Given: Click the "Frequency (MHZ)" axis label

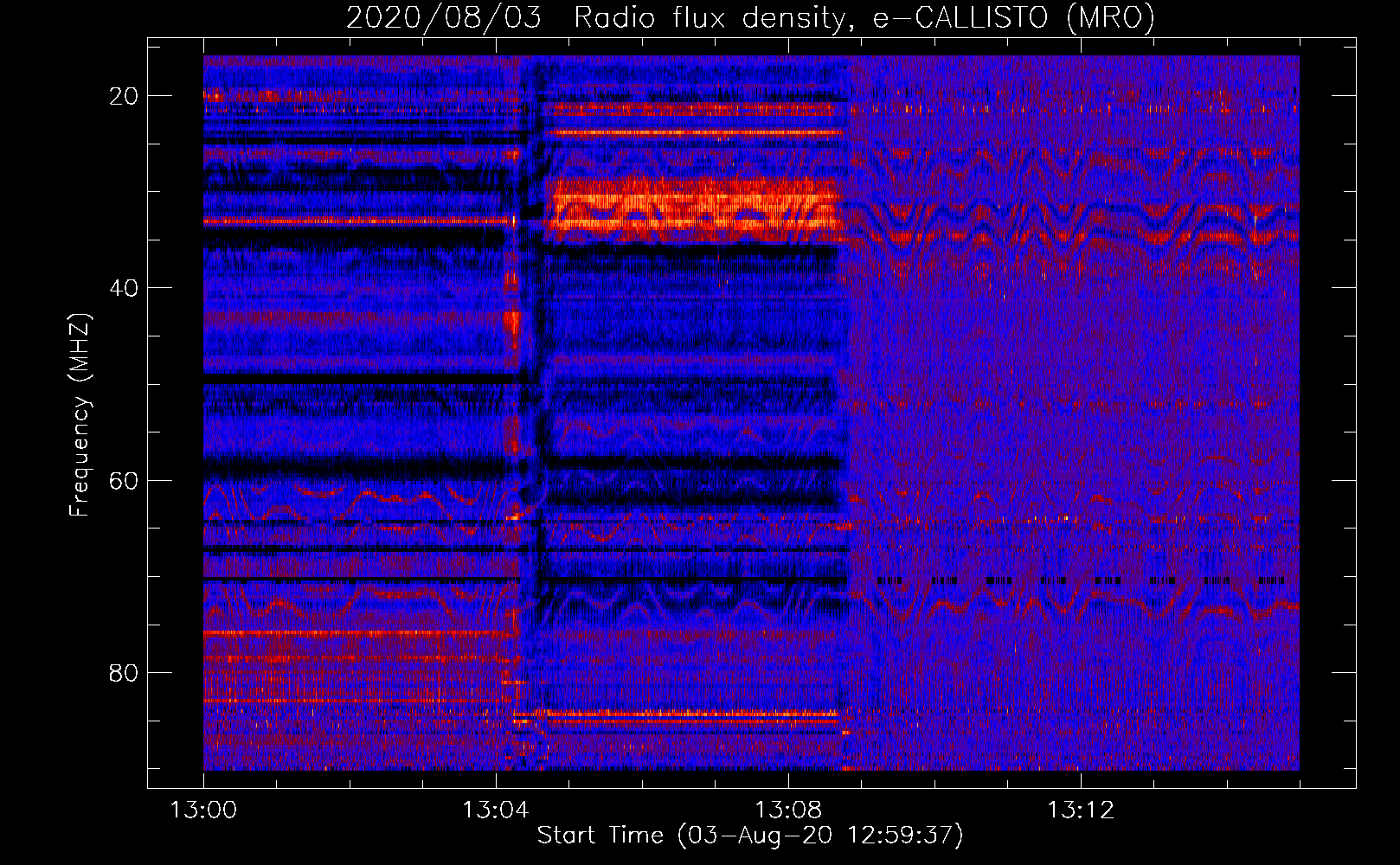Looking at the screenshot, I should (80, 415).
